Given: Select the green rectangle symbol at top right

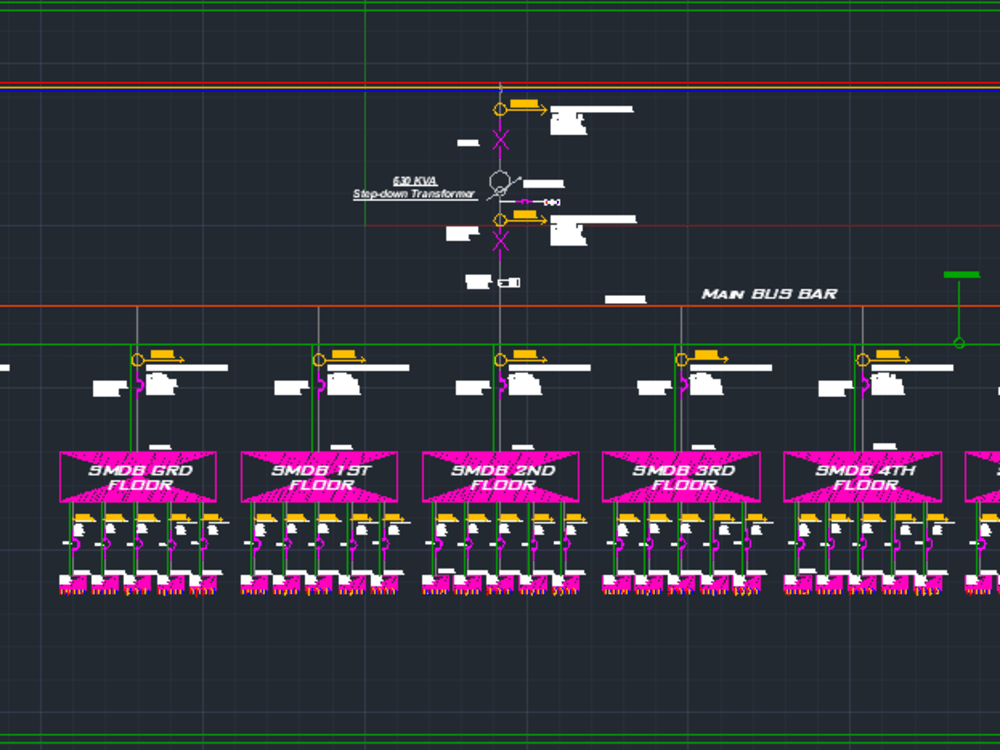Looking at the screenshot, I should point(963,272).
